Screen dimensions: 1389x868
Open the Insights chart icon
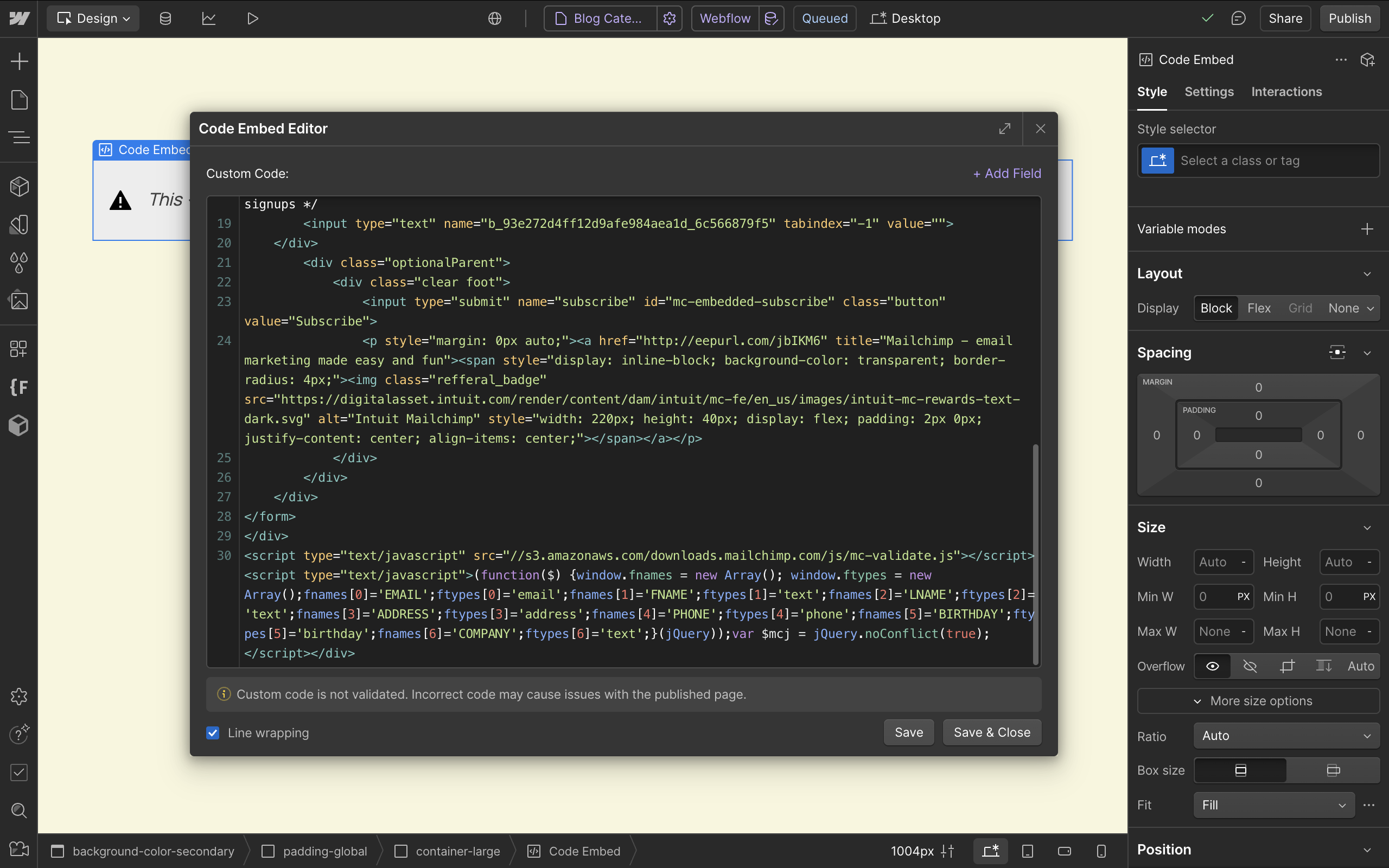[209, 18]
